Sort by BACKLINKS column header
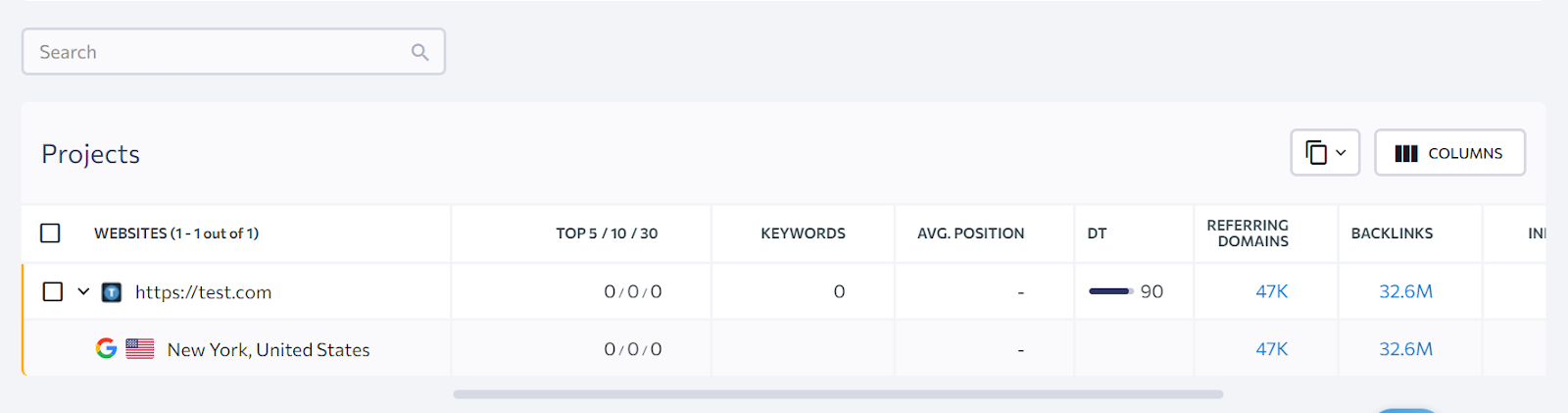Viewport: 1568px width, 413px height. click(x=1392, y=233)
